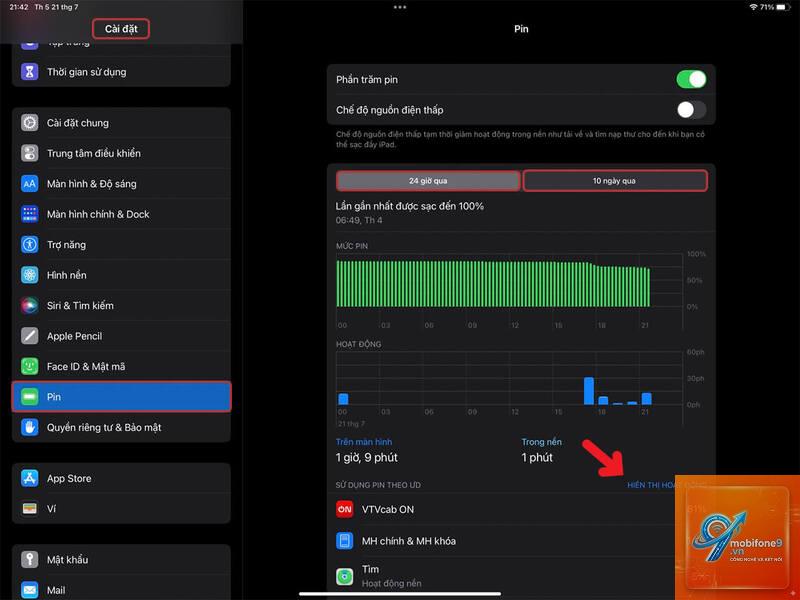The width and height of the screenshot is (800, 600).
Task: Tap the battery status icon
Action: (x=783, y=7)
